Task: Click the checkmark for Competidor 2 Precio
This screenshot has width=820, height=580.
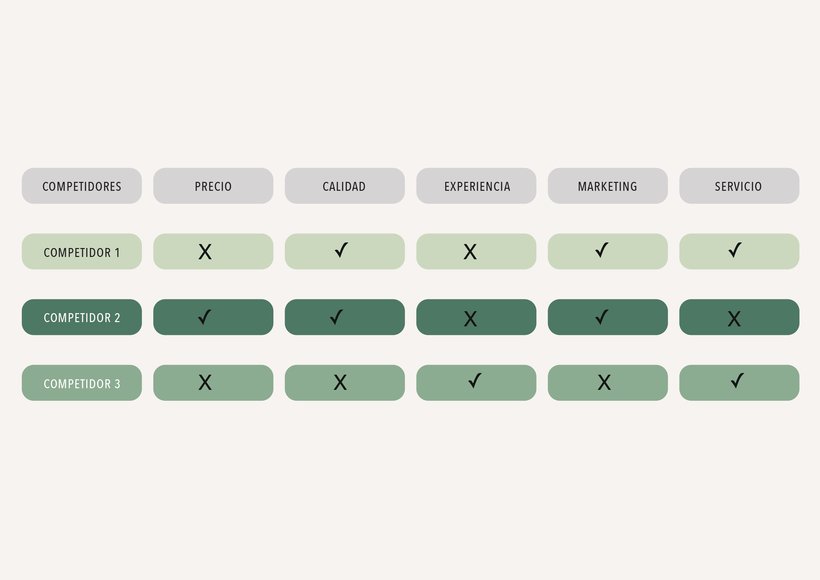Action: 205,317
